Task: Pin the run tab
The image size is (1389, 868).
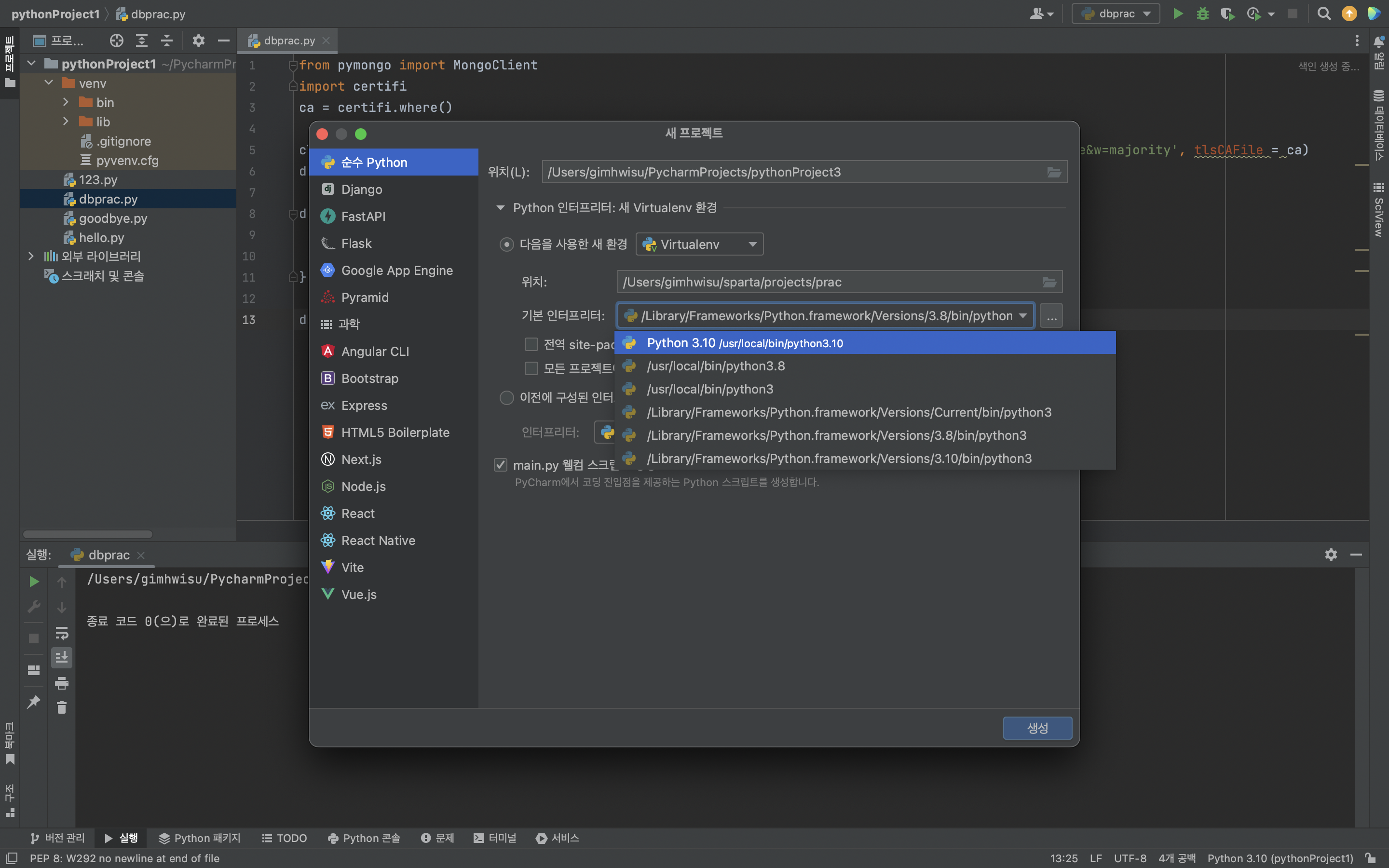Action: pos(34,702)
